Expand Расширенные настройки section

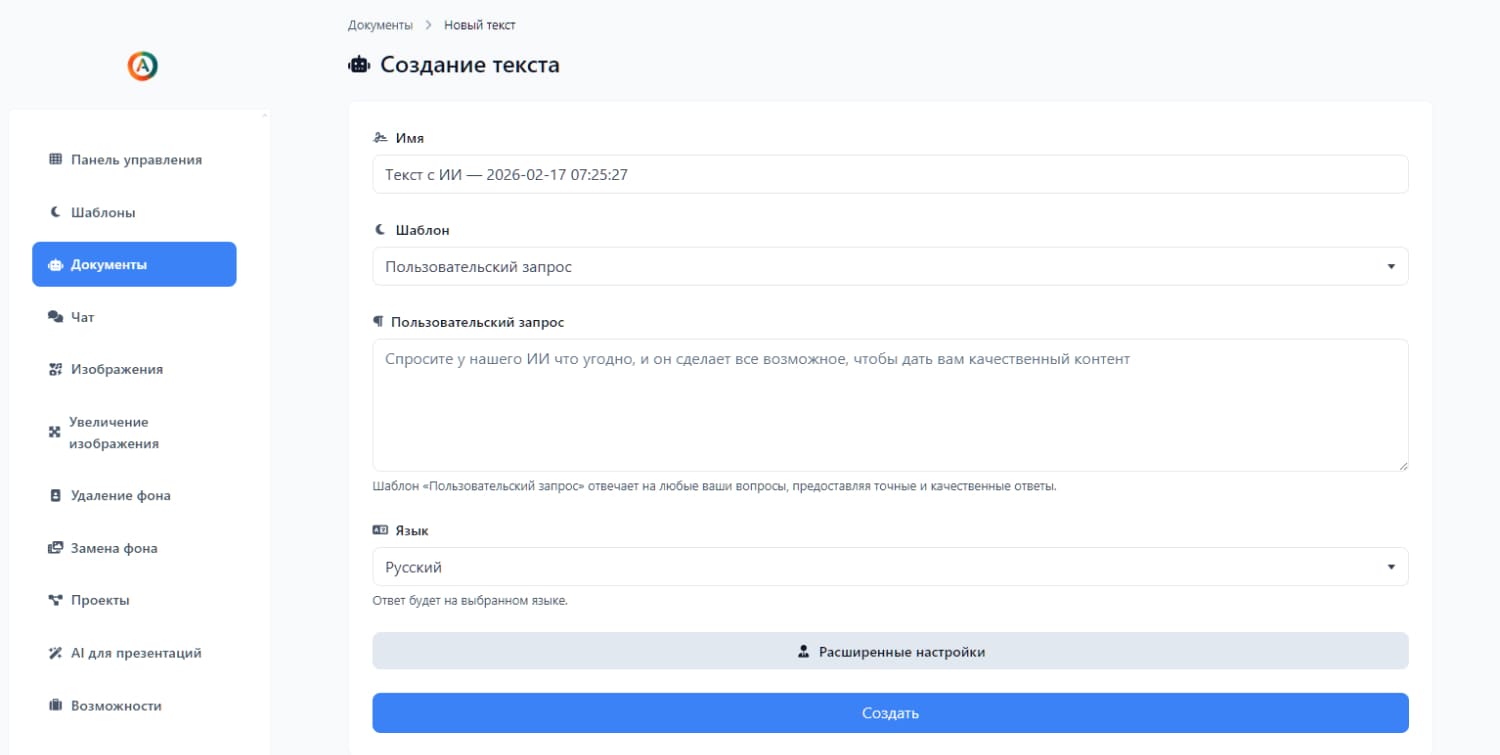889,652
